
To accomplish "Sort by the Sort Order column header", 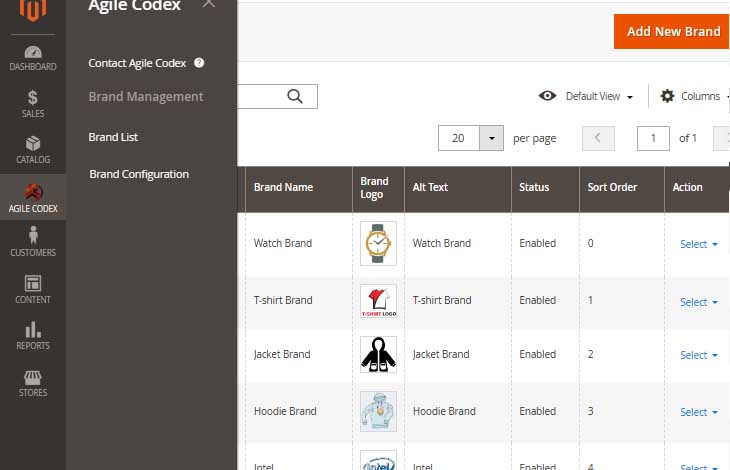I will pyautogui.click(x=622, y=188).
